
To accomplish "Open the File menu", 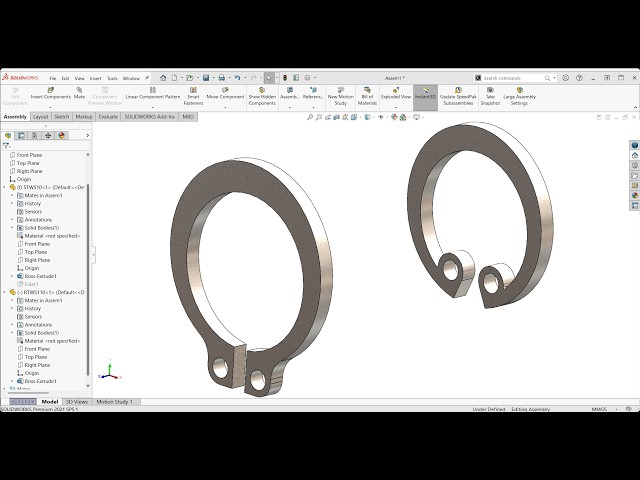I will tap(53, 78).
